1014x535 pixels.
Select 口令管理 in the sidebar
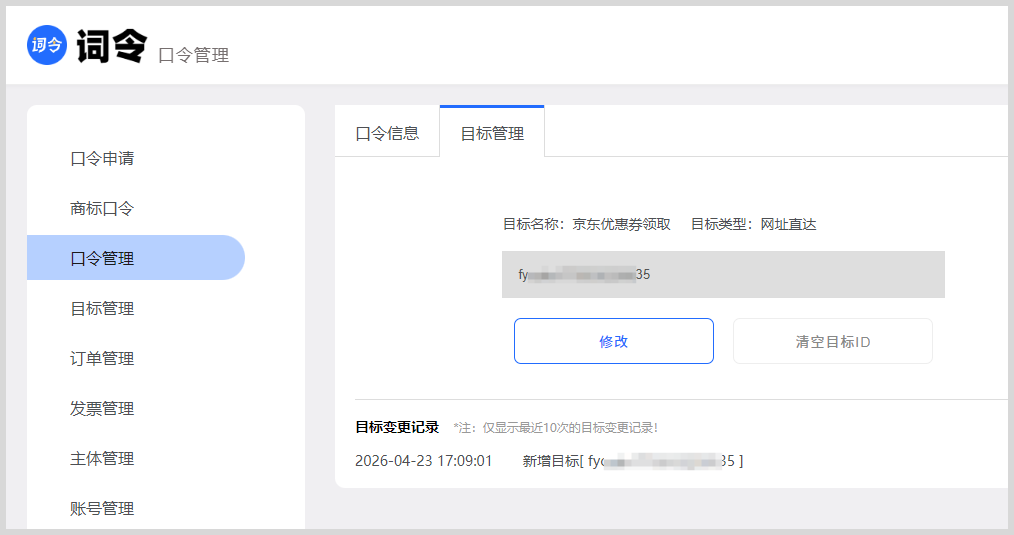click(136, 257)
